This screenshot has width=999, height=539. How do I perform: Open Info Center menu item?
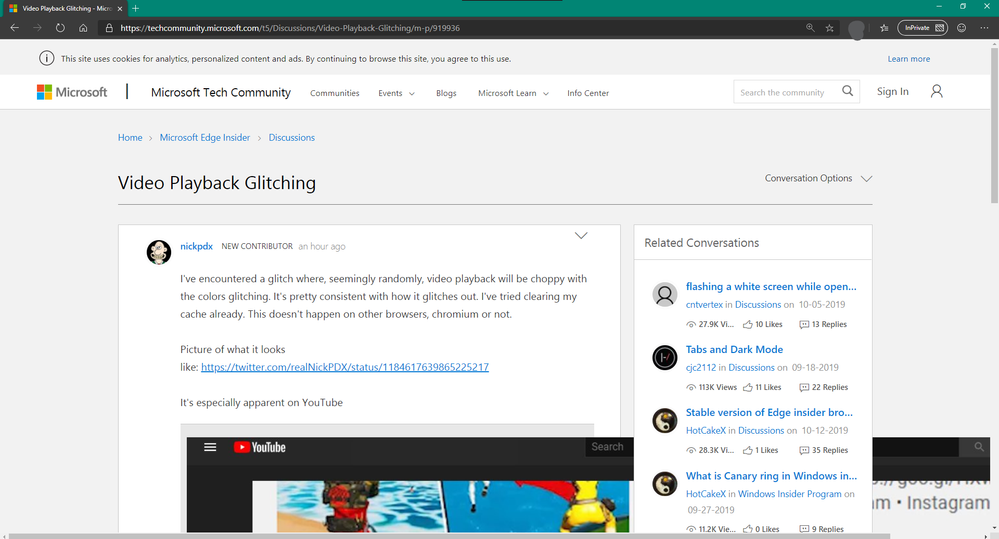tap(588, 93)
